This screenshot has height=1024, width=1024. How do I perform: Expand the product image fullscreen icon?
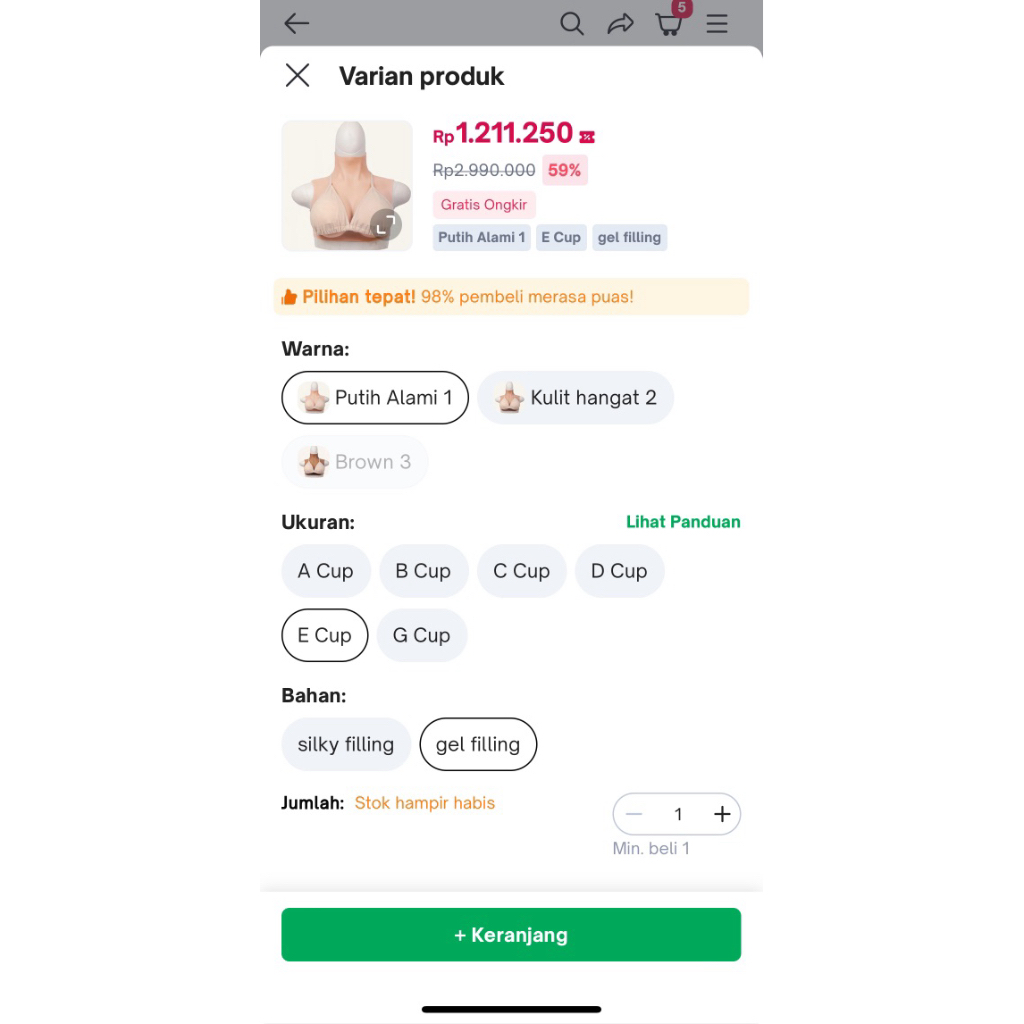(386, 225)
